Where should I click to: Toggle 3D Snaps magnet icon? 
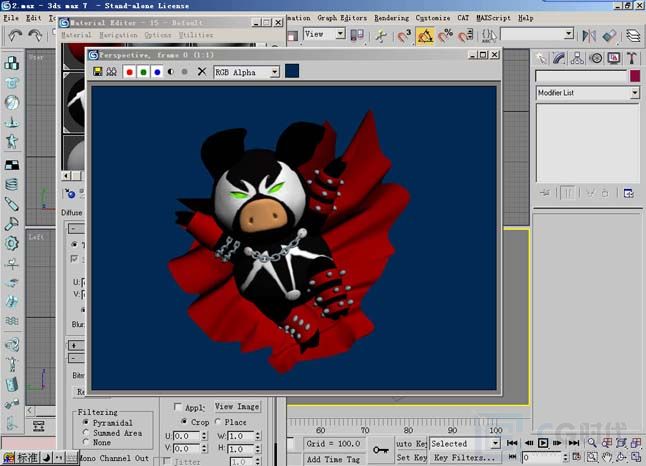pyautogui.click(x=404, y=36)
